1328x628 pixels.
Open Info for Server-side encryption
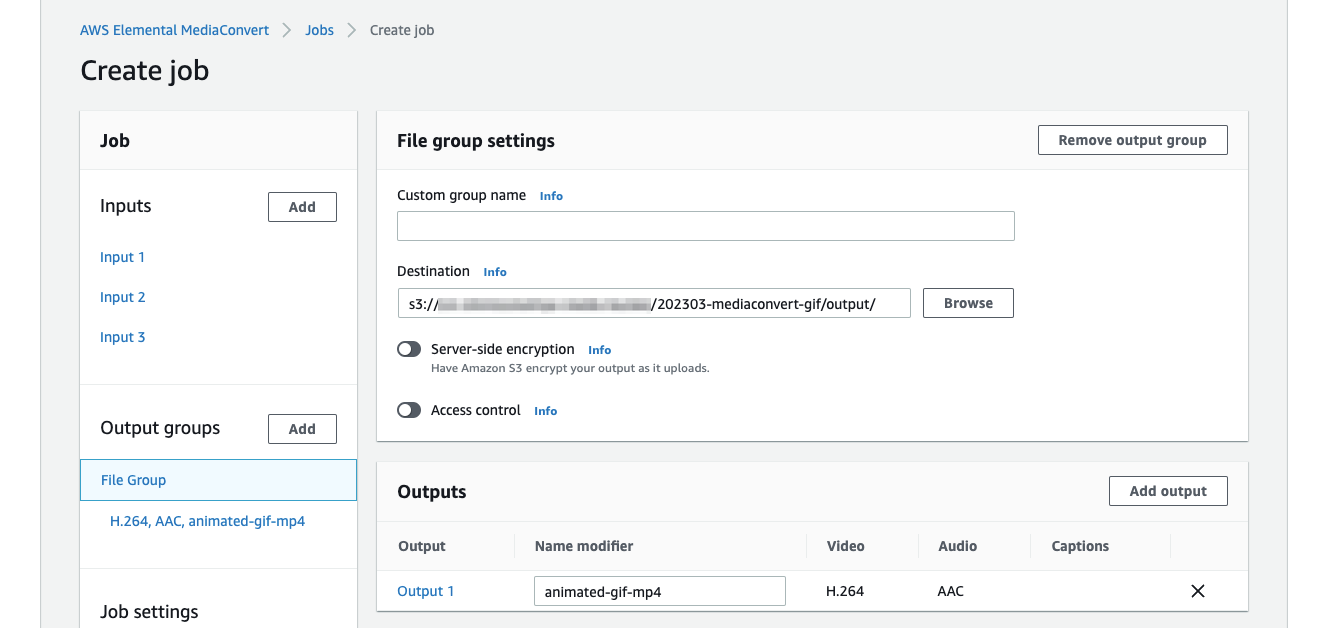pyautogui.click(x=599, y=350)
